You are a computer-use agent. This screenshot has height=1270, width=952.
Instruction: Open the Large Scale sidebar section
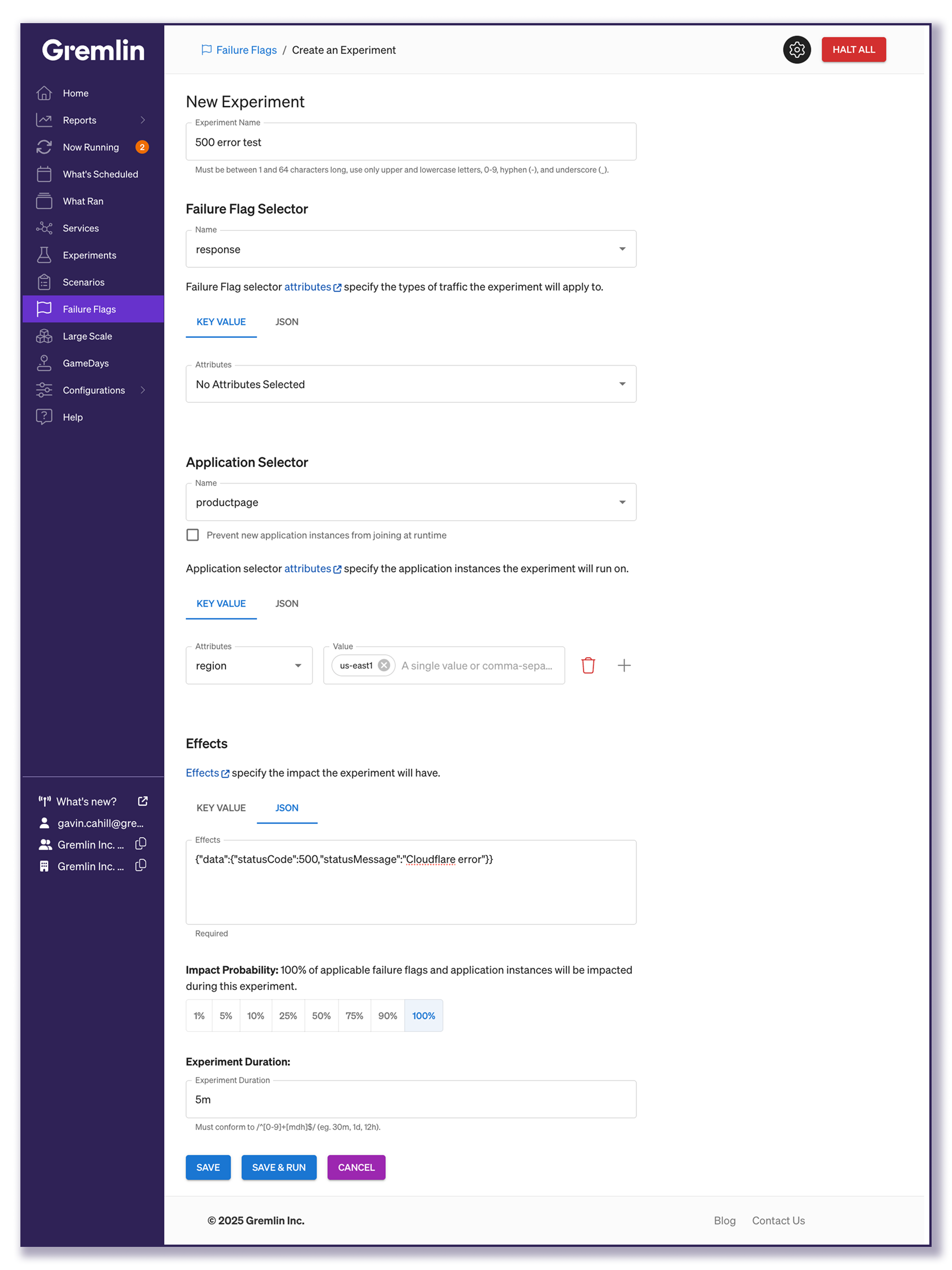[x=87, y=336]
